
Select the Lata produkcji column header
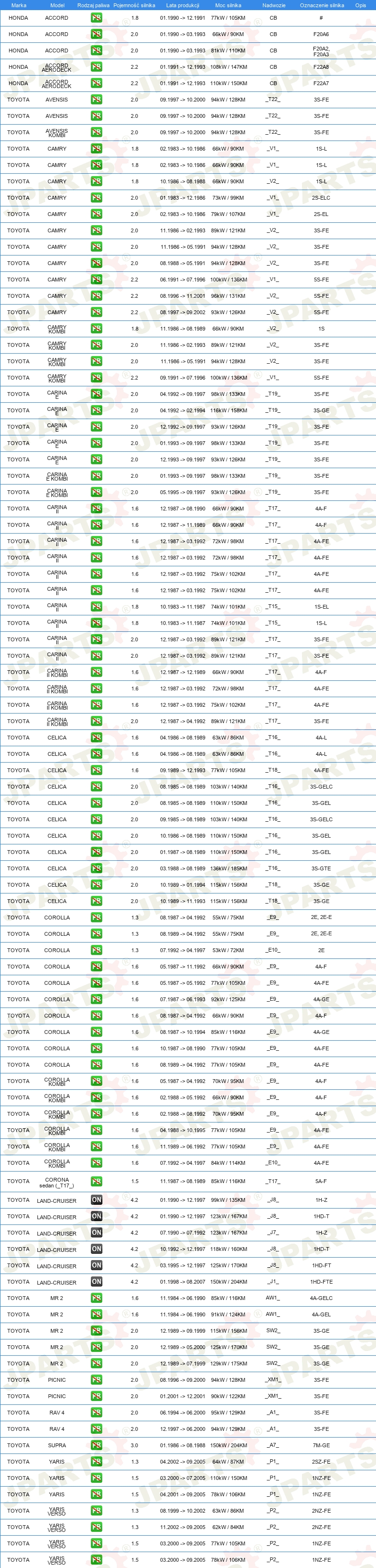pyautogui.click(x=183, y=5)
